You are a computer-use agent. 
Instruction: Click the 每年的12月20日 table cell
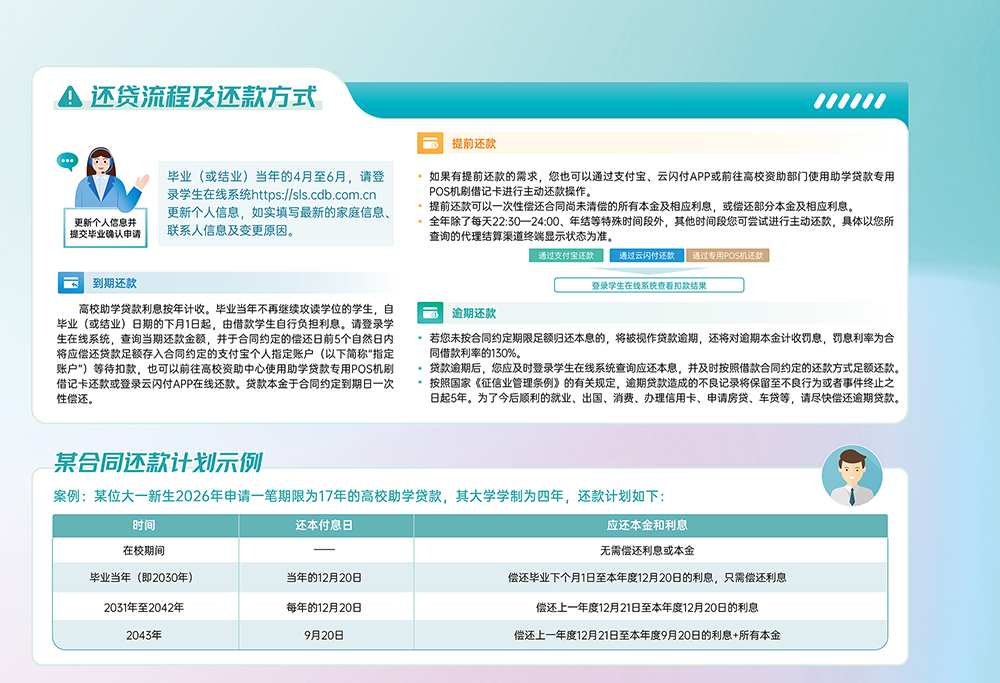(324, 608)
